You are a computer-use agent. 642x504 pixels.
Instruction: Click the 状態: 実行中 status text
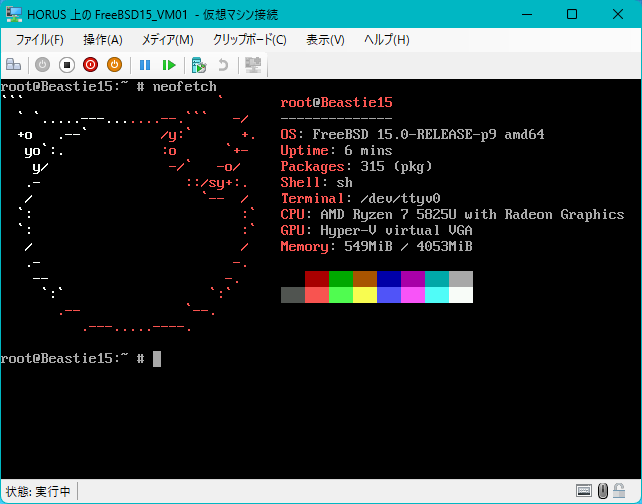tap(38, 491)
